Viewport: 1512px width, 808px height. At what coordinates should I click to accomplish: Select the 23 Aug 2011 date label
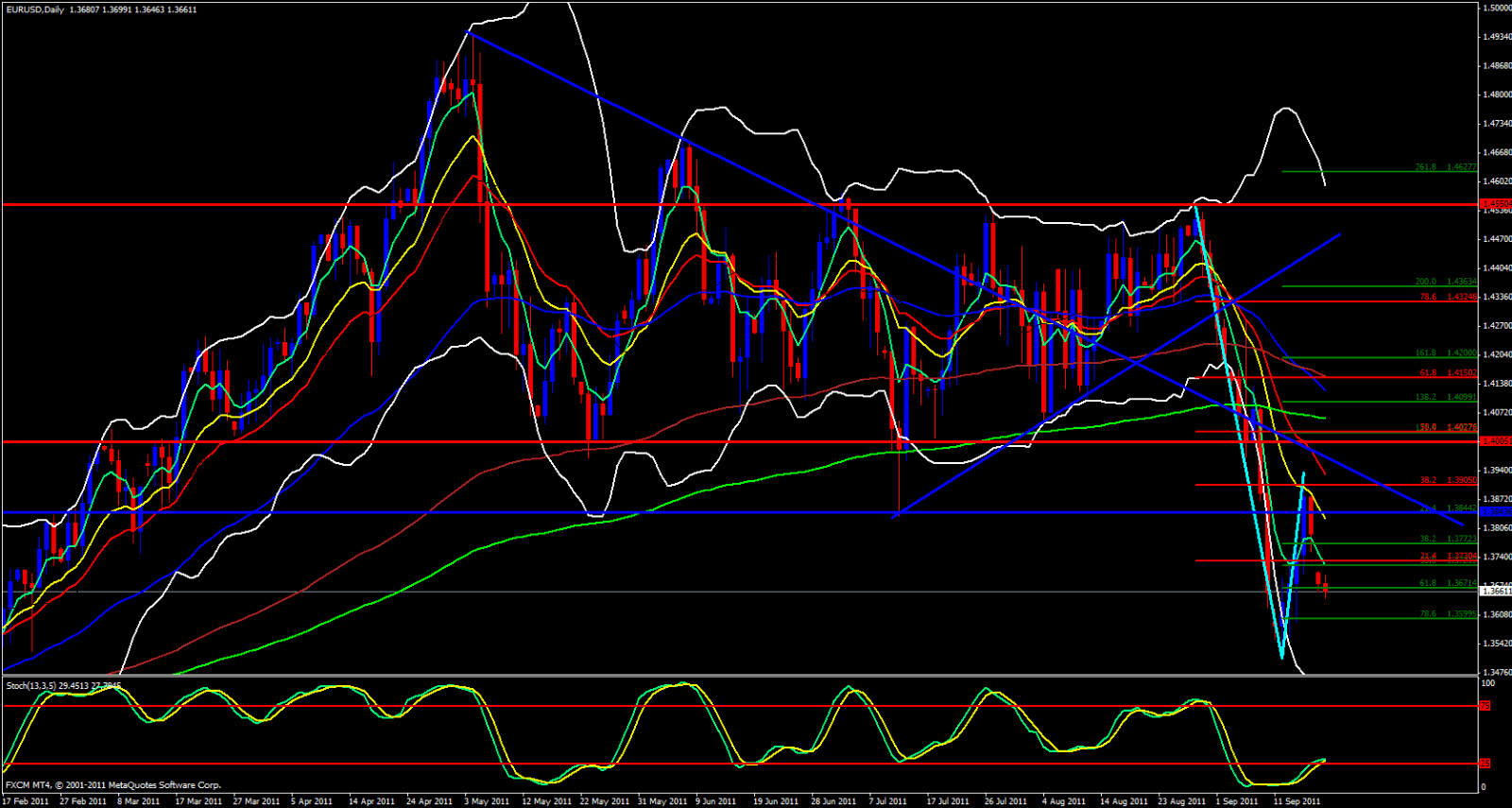pyautogui.click(x=1181, y=801)
